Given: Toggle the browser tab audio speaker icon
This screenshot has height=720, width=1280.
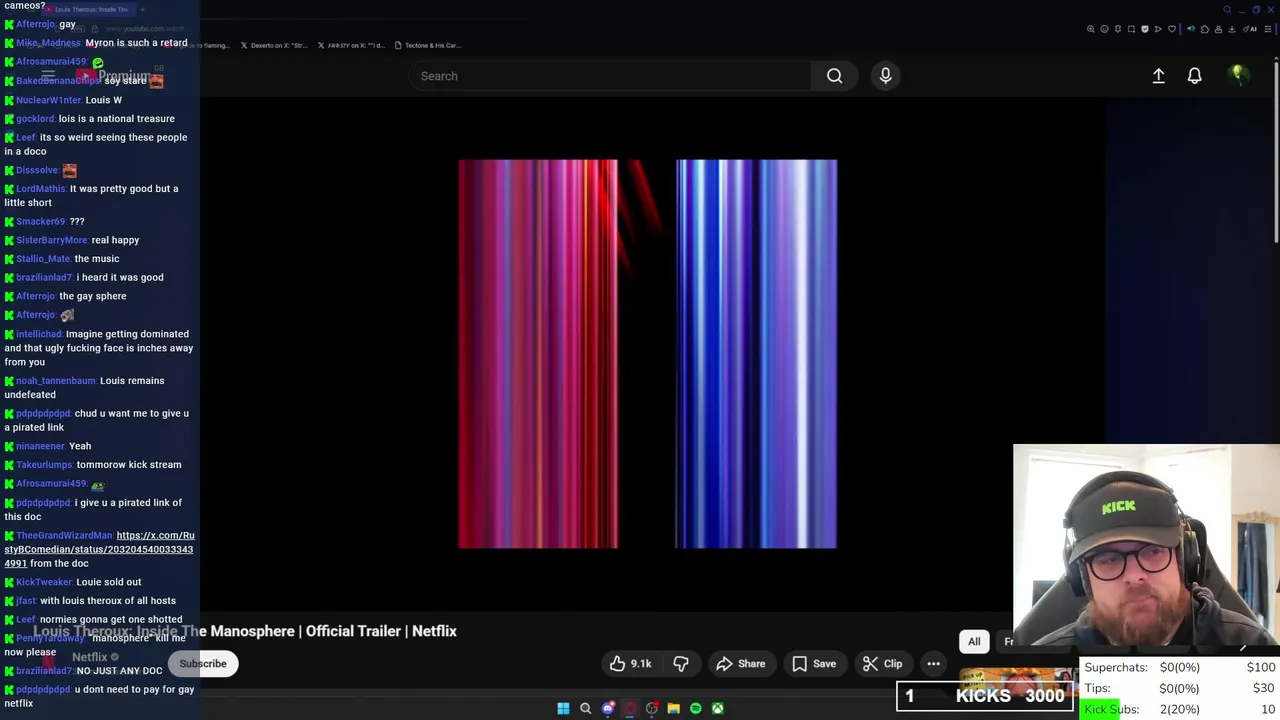Looking at the screenshot, I should [x=1191, y=29].
